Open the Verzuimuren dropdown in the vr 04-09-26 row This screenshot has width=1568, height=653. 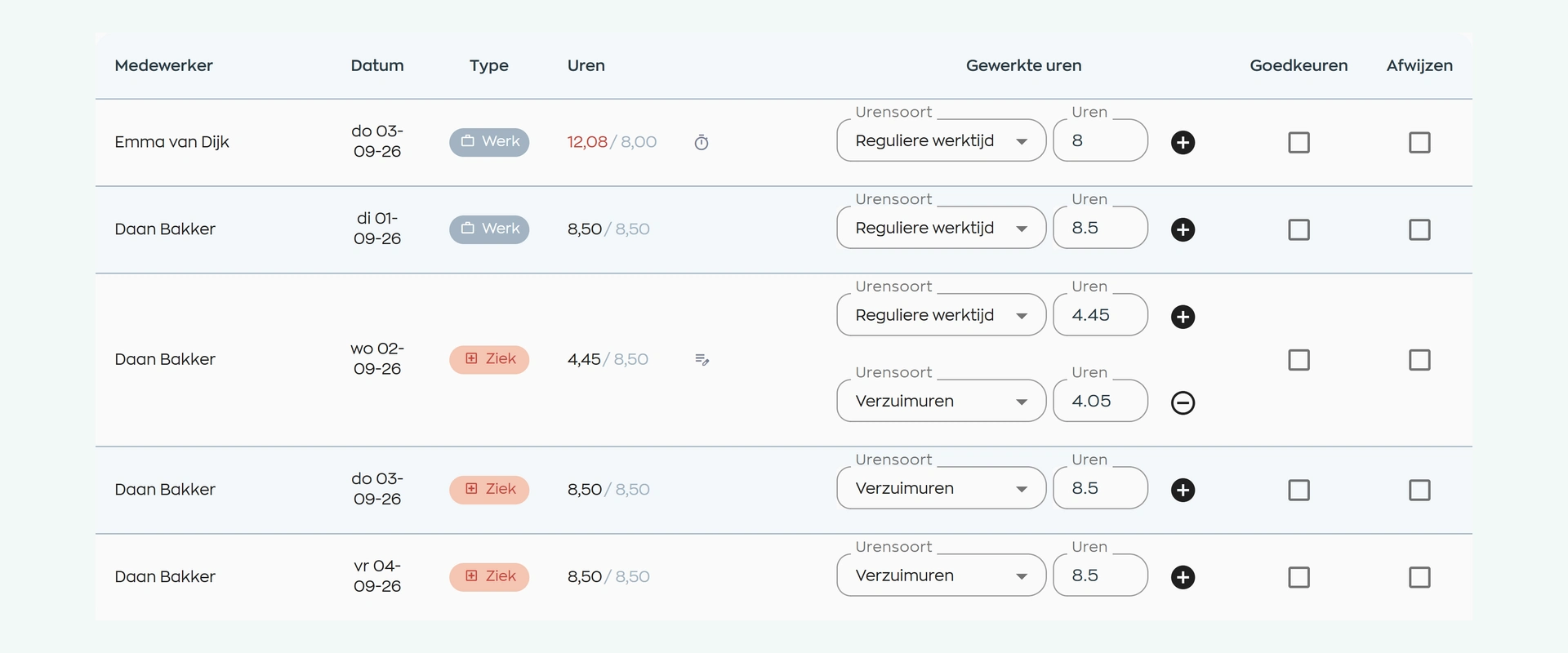(942, 575)
